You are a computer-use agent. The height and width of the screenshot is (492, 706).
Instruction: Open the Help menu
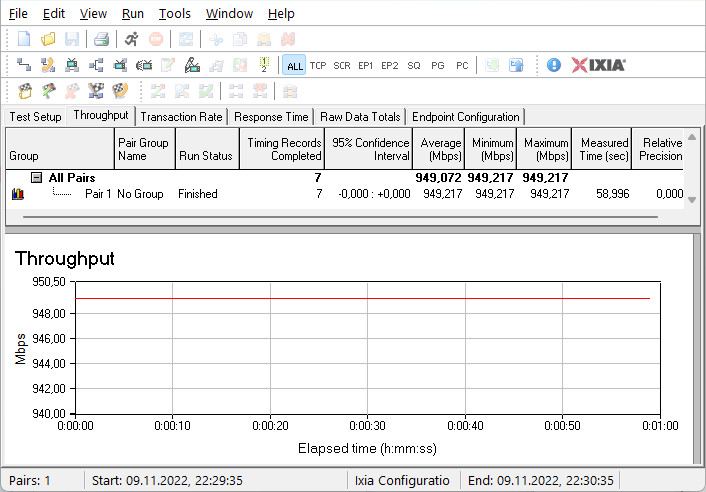tap(281, 14)
